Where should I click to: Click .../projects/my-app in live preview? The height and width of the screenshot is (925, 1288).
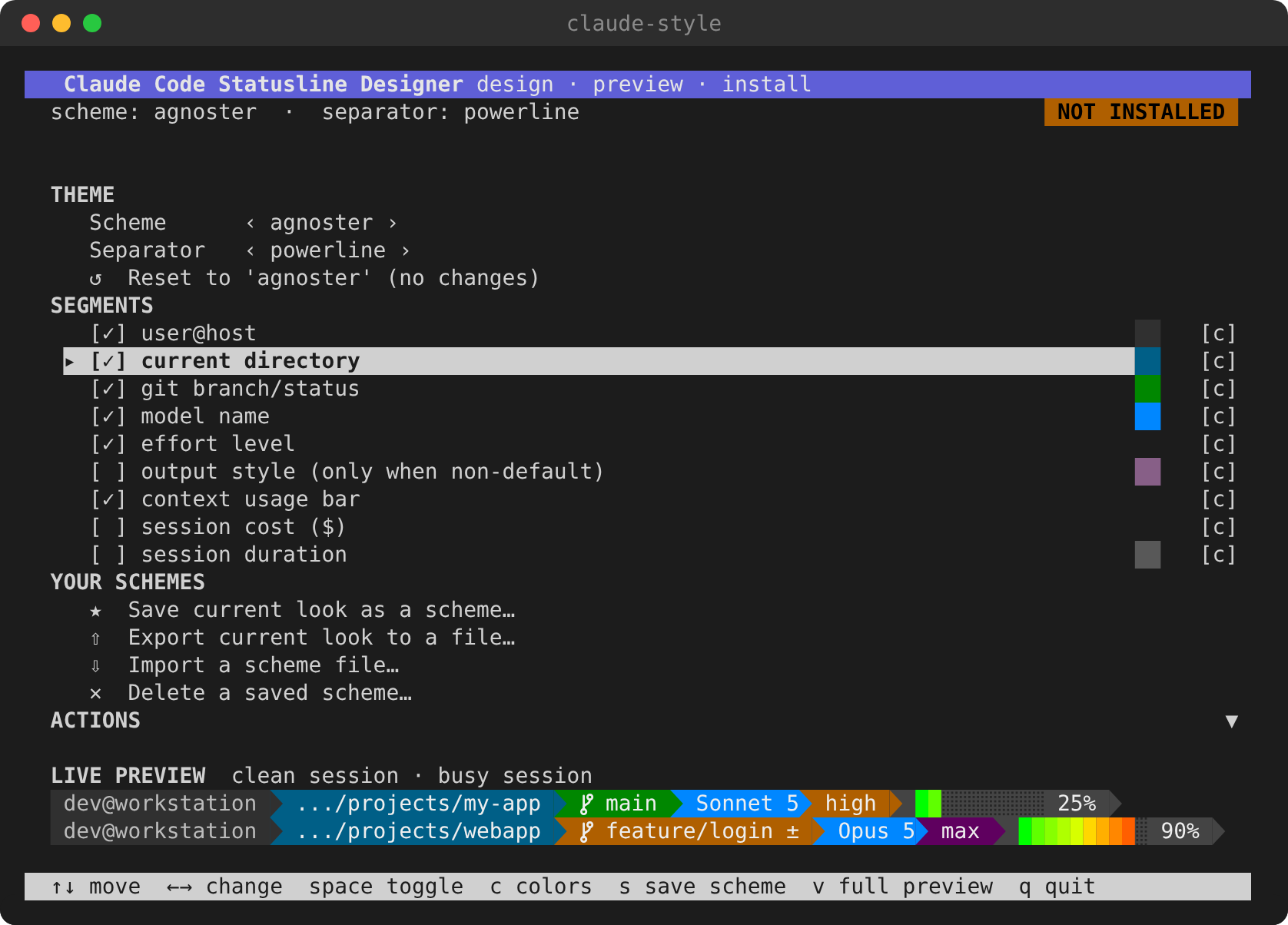tap(419, 804)
